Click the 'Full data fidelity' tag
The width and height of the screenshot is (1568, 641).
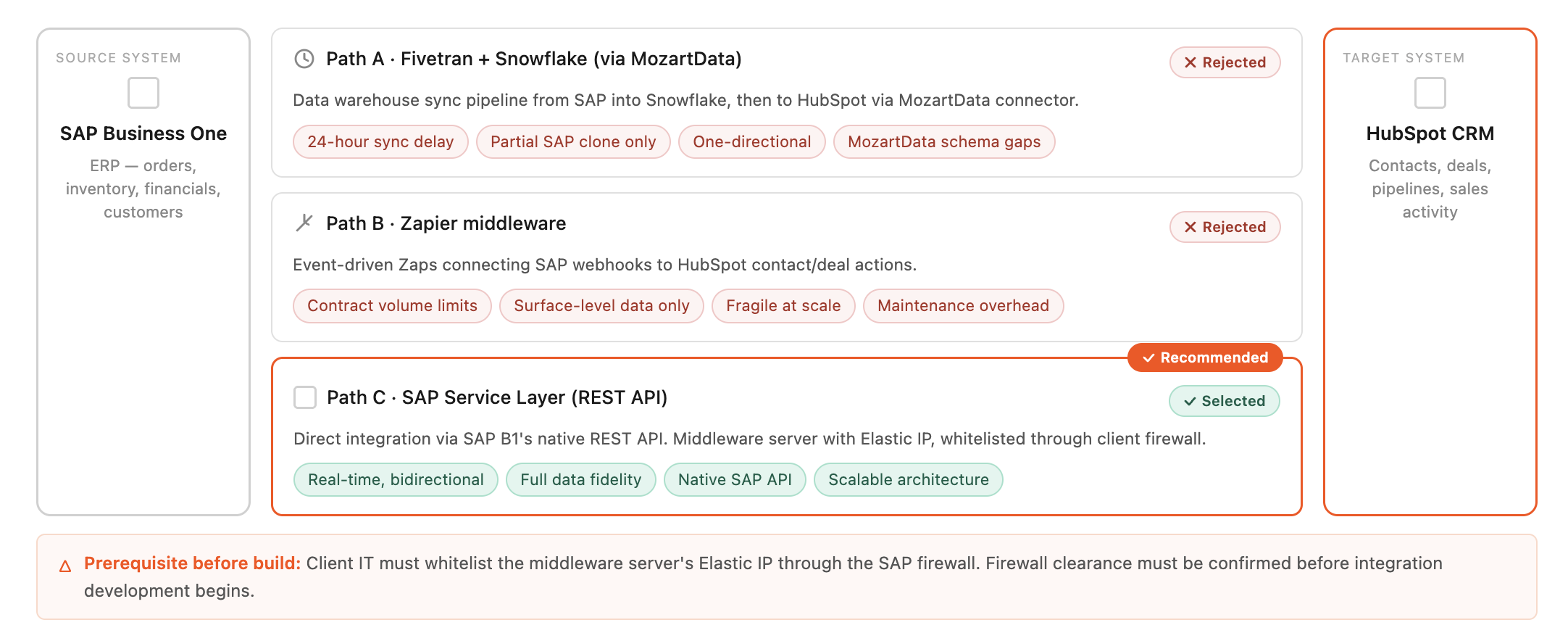coord(581,479)
